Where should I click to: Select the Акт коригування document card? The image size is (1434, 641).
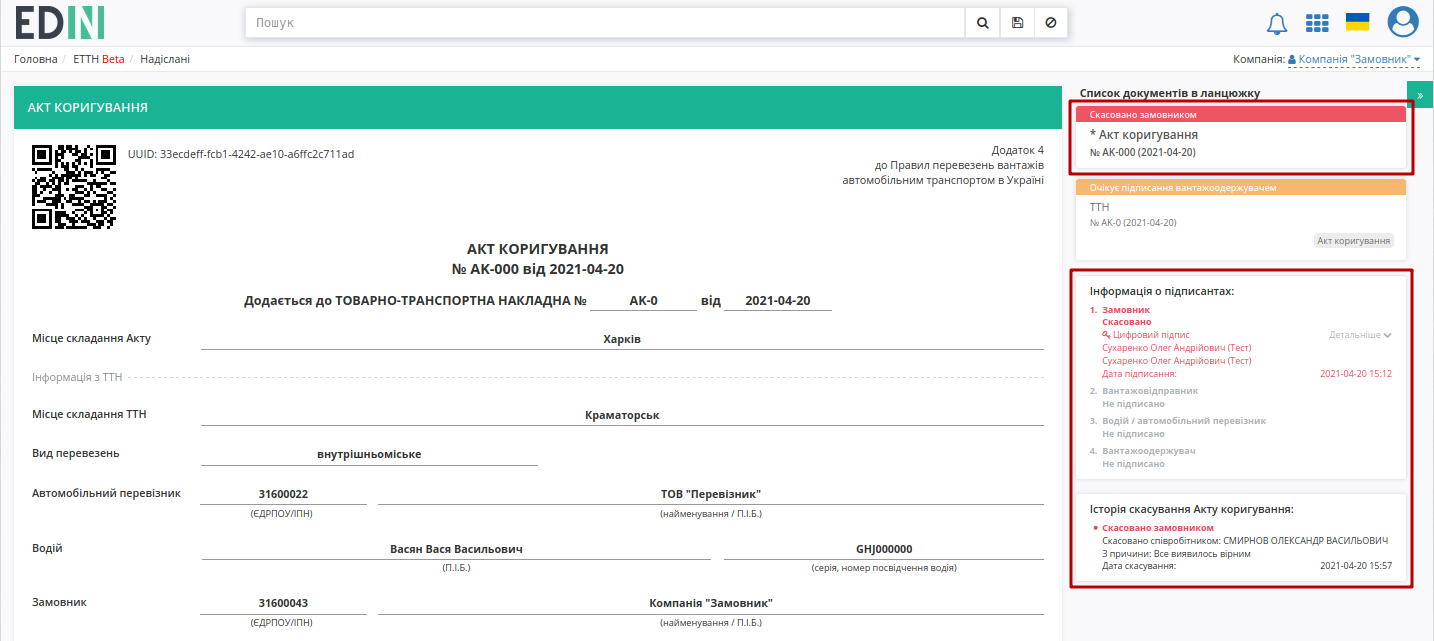point(1241,138)
